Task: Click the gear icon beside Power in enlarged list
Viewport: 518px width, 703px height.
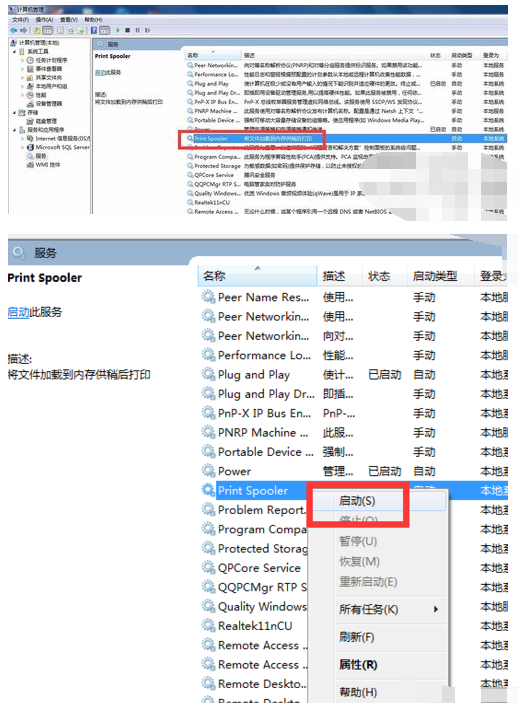Action: click(208, 471)
